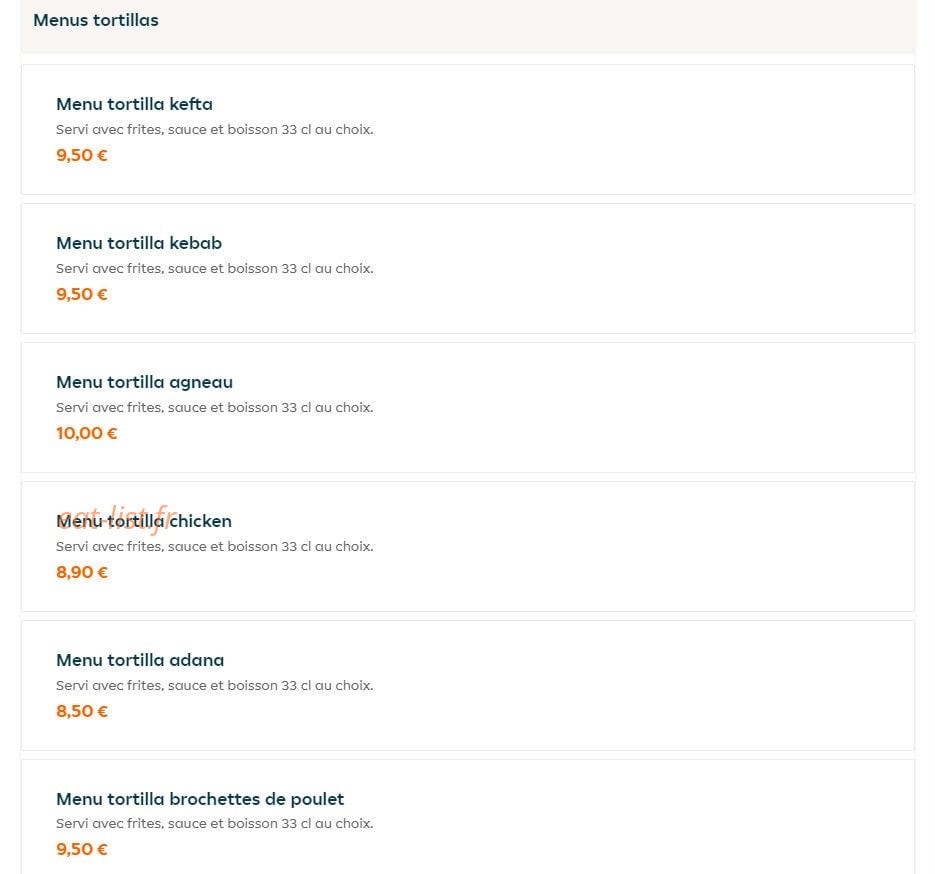This screenshot has width=935, height=874.
Task: Select Menu tortilla agneau title
Action: (144, 382)
